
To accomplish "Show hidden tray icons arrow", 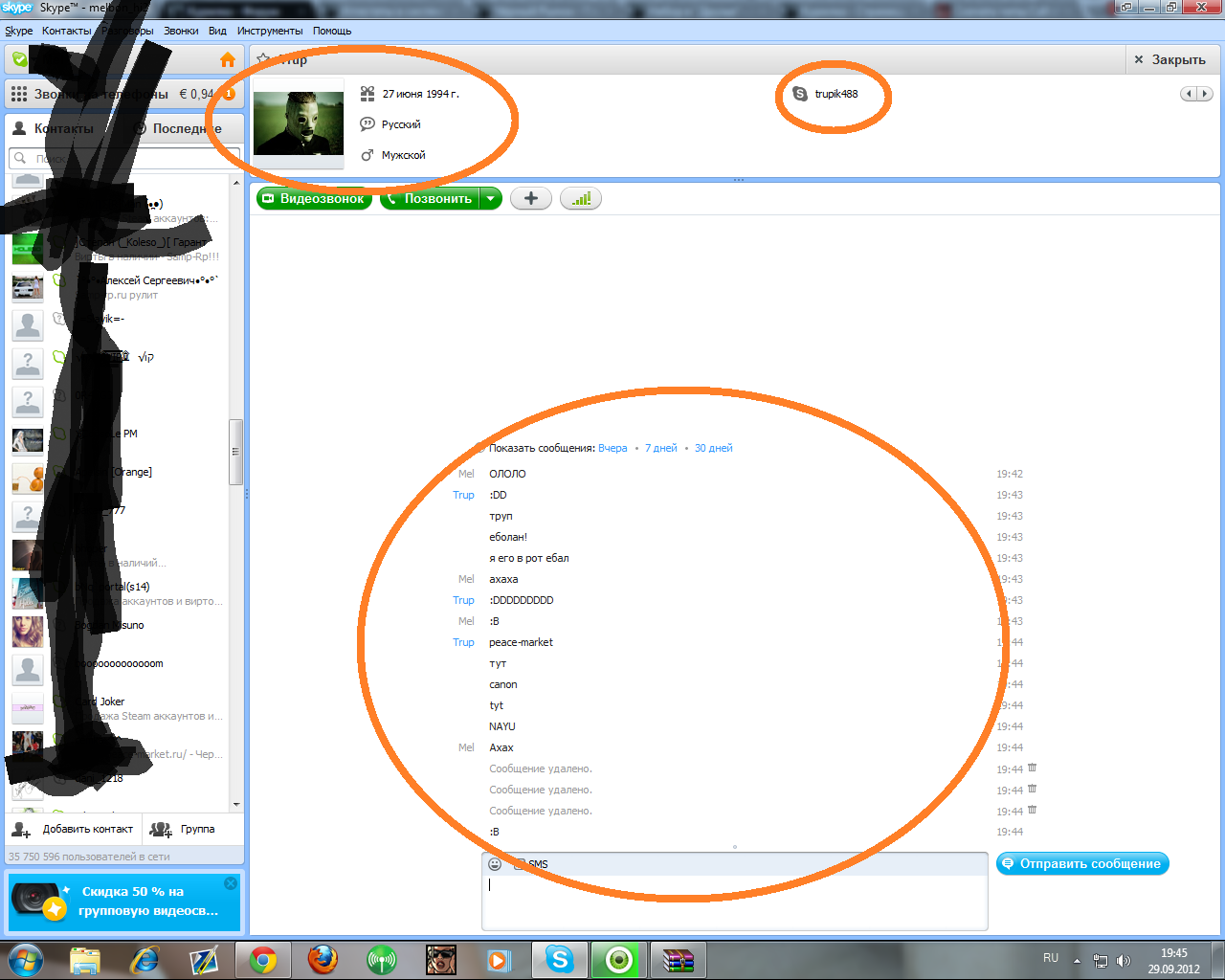I will [1077, 961].
